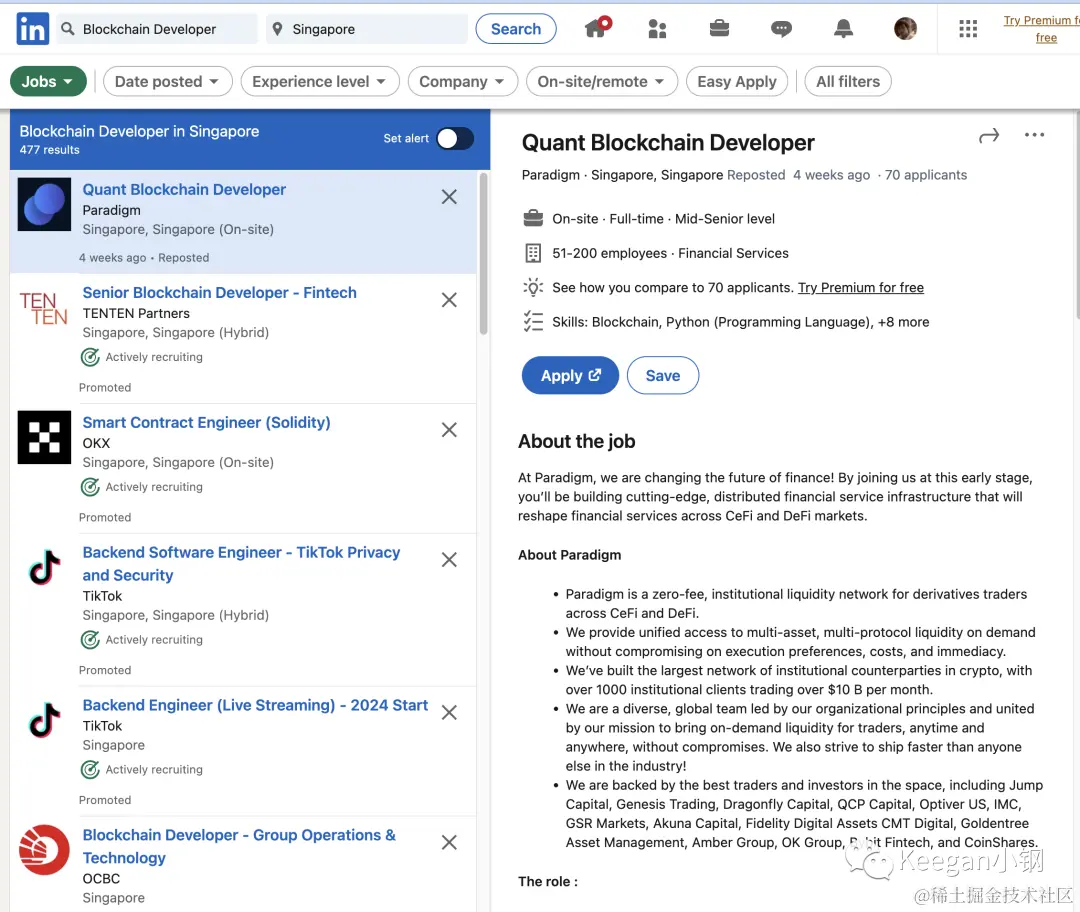1080x912 pixels.
Task: Open Try Premium for free applicant link
Action: pos(861,287)
